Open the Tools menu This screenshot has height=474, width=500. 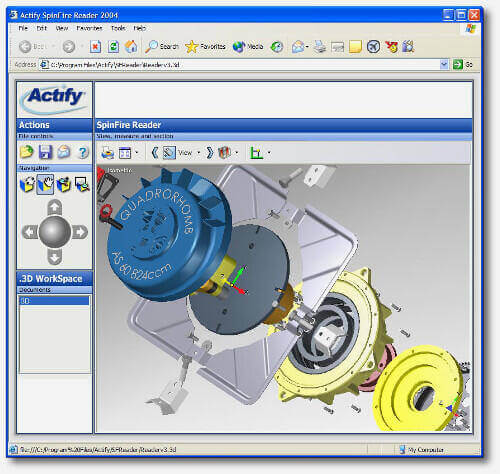[118, 28]
